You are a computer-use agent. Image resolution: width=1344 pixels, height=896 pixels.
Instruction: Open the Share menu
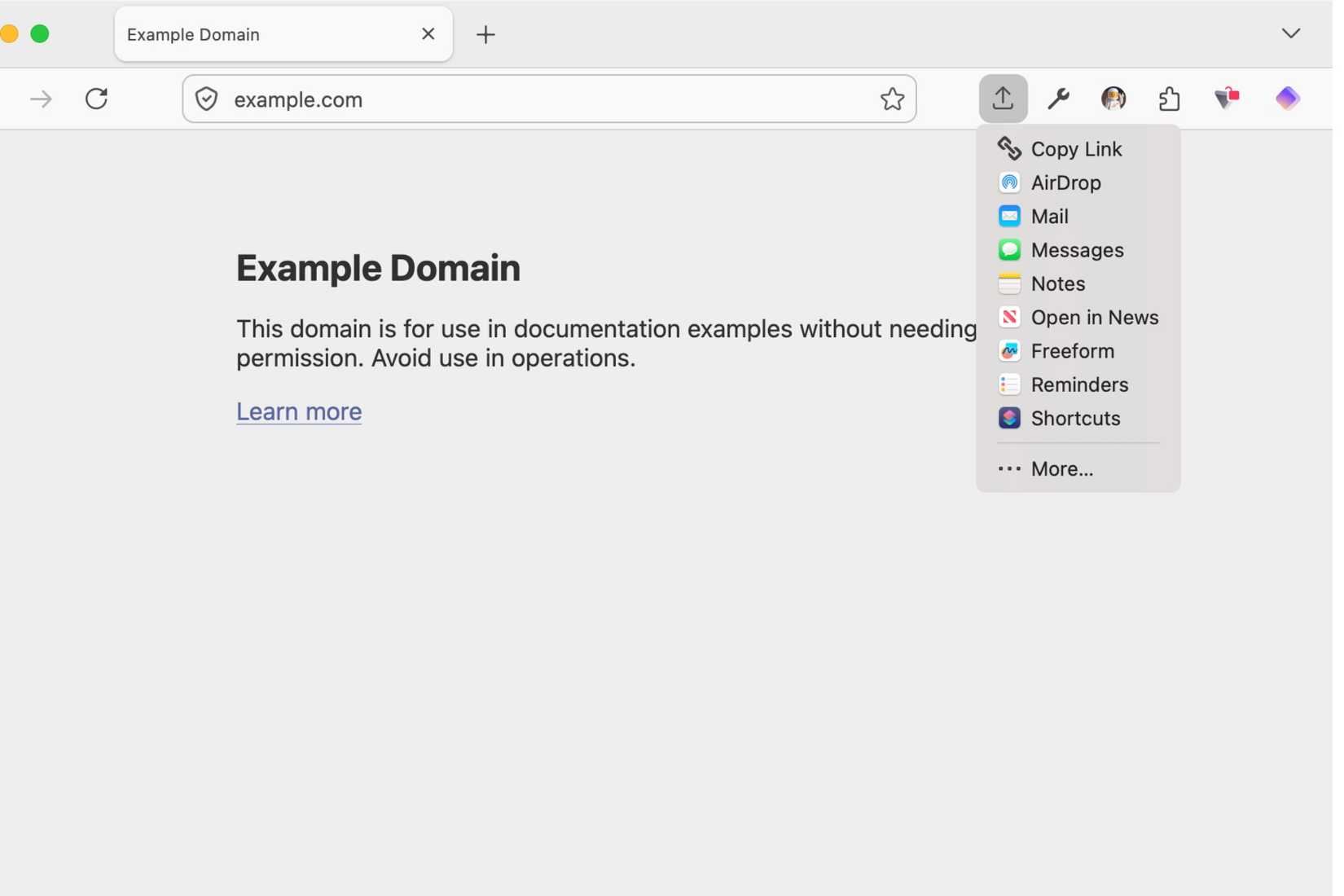[x=1003, y=99]
